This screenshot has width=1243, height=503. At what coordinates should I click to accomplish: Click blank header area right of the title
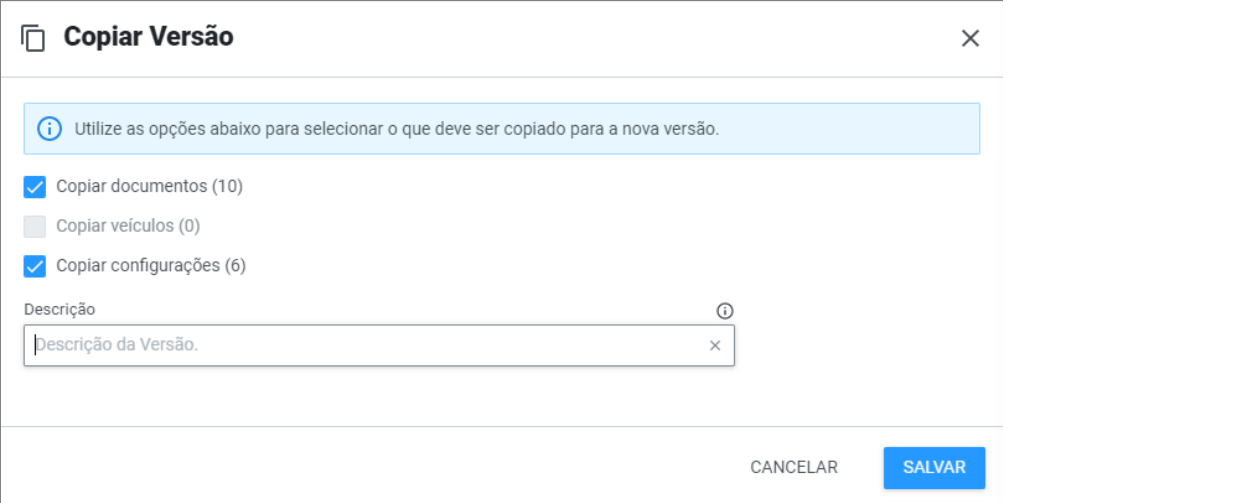tap(600, 38)
